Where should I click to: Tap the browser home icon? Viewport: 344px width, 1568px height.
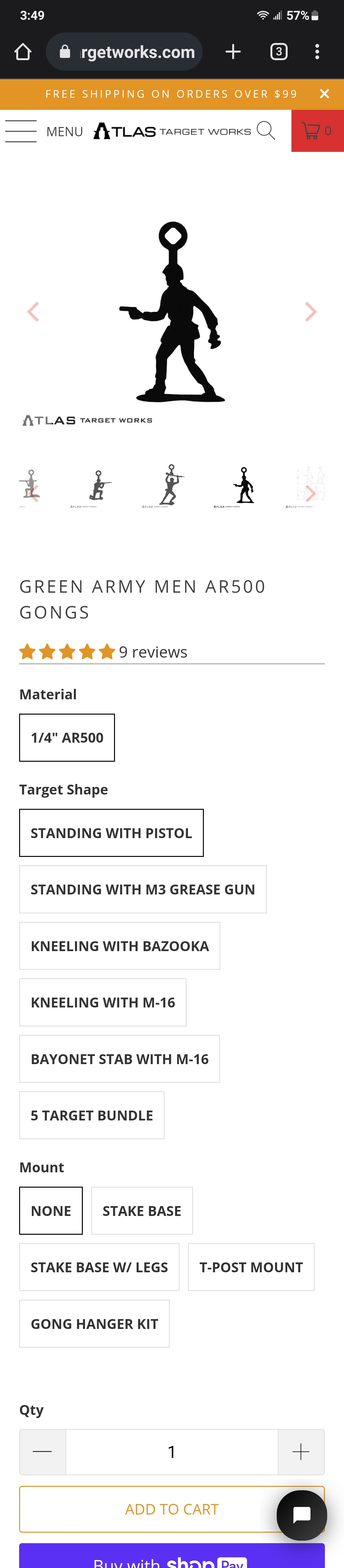[23, 52]
